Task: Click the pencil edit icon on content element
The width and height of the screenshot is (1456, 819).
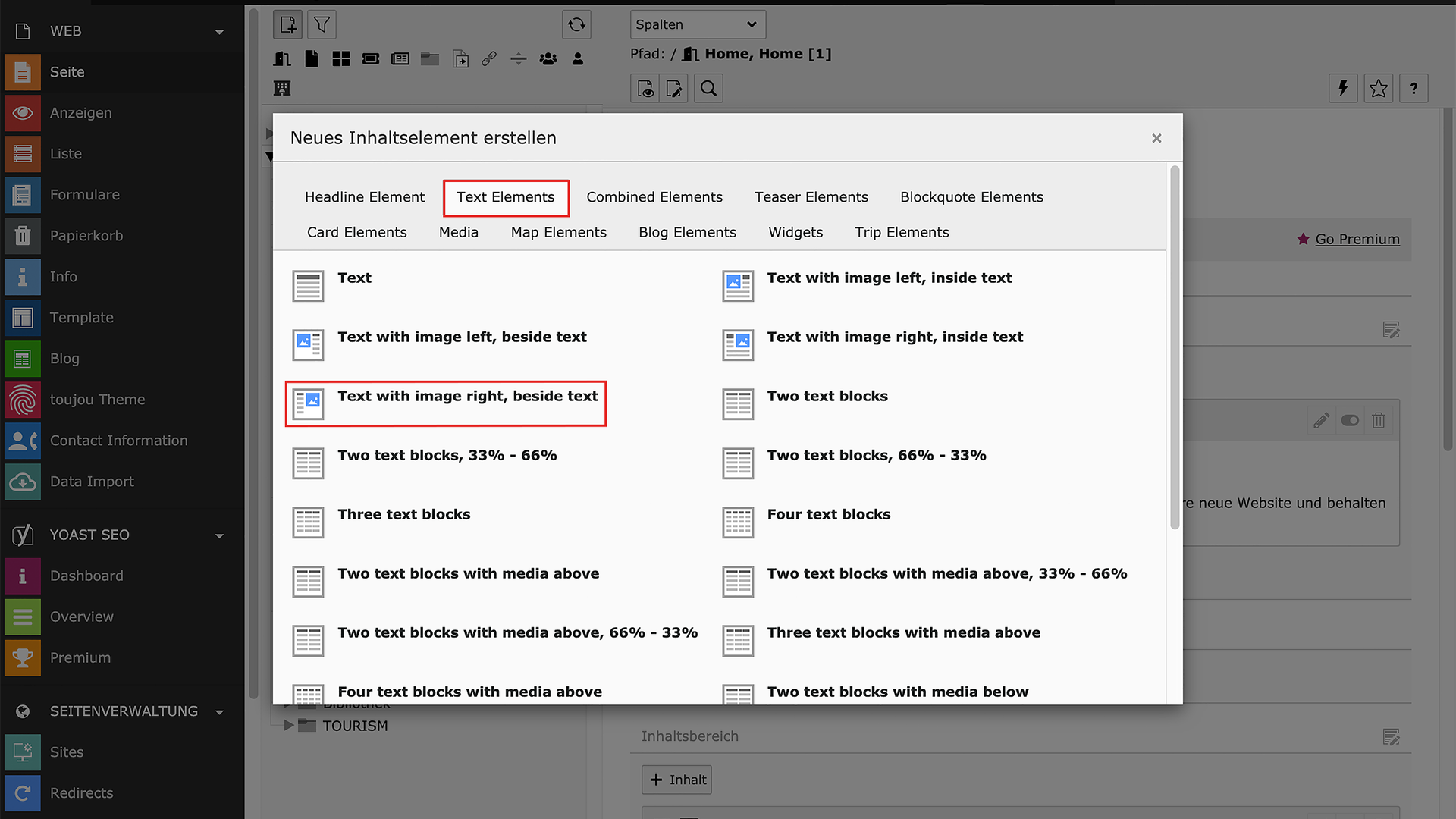Action: [x=1321, y=420]
